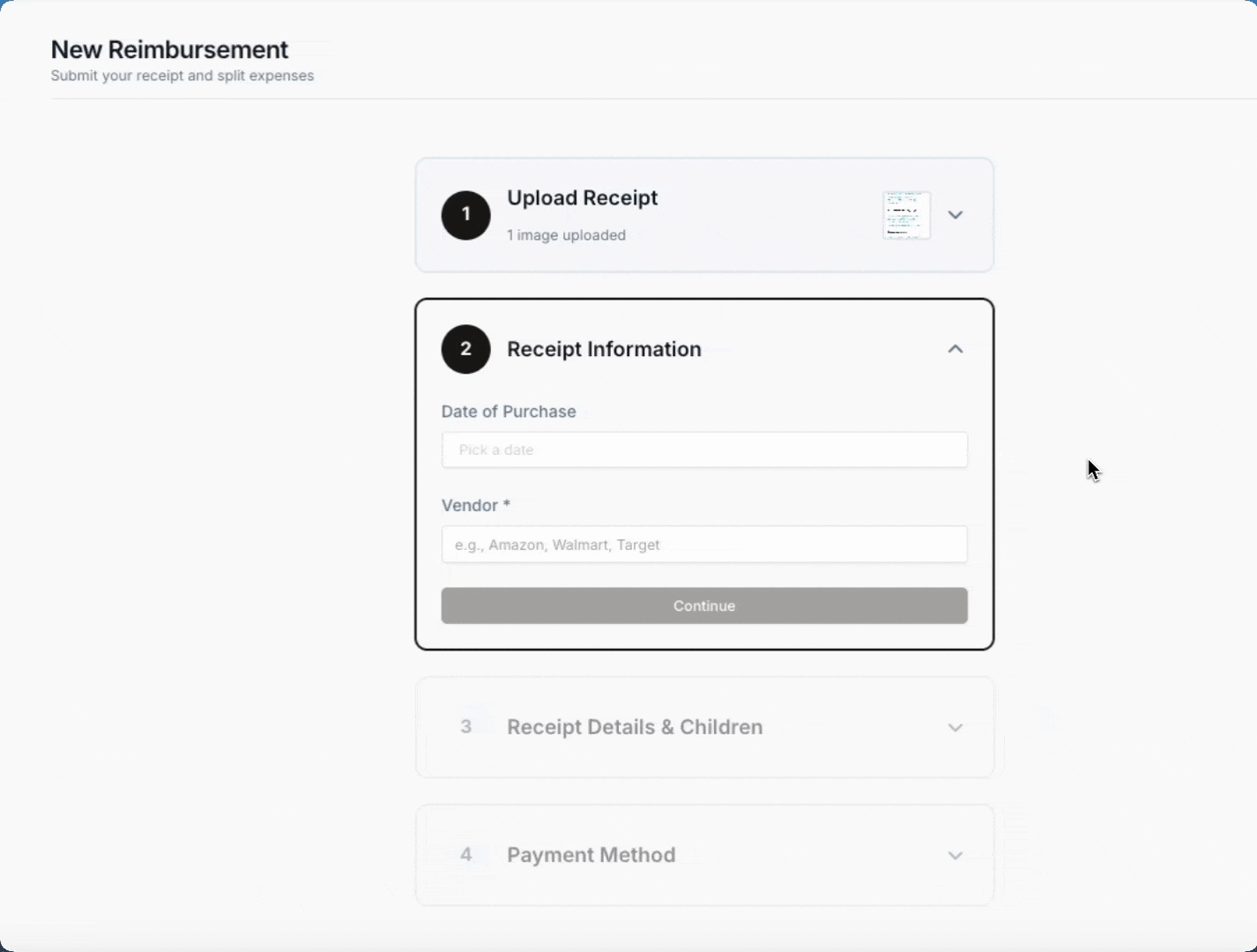Expand the Payment Method chevron
Image resolution: width=1257 pixels, height=952 pixels.
pyautogui.click(x=955, y=855)
